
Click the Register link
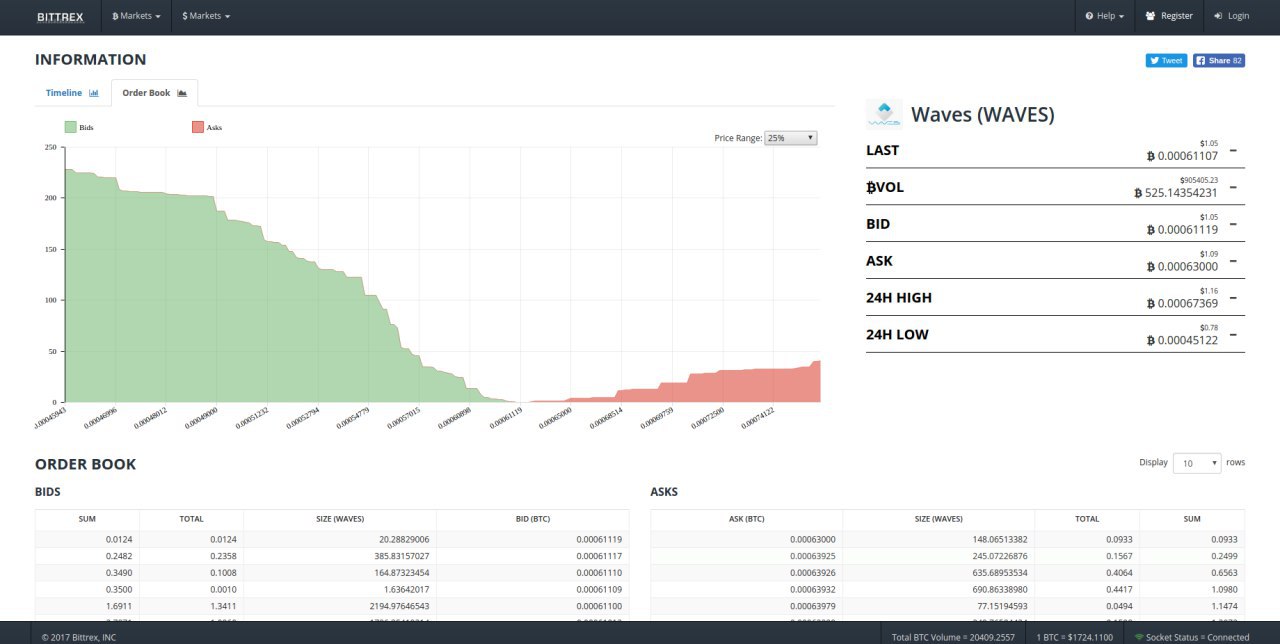[1169, 16]
